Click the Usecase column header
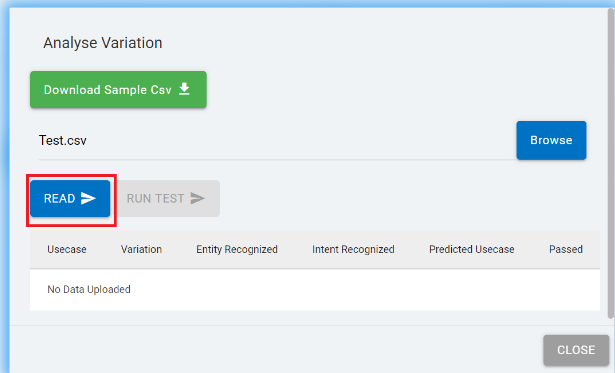This screenshot has width=615, height=373. (x=67, y=249)
